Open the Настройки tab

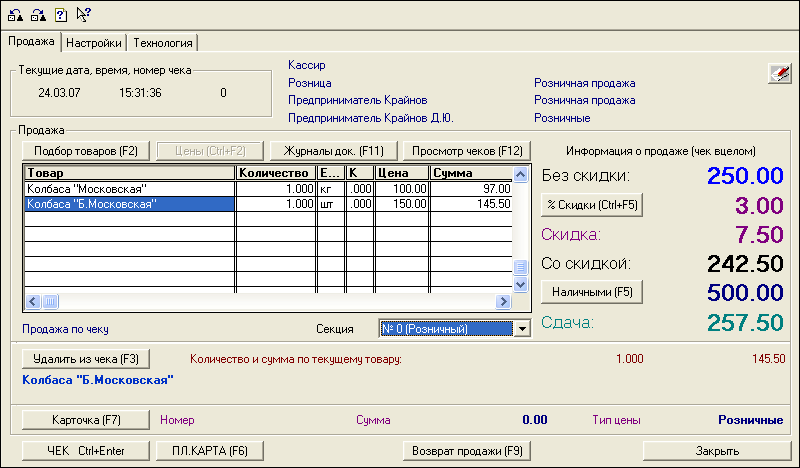pyautogui.click(x=94, y=43)
